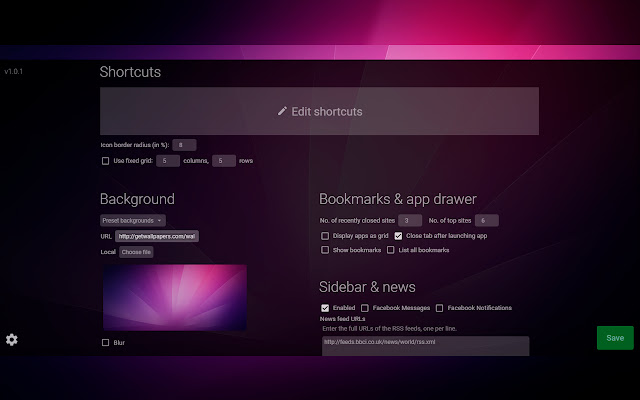Click the Background section heading
Viewport: 640px width, 400px height.
coord(137,199)
